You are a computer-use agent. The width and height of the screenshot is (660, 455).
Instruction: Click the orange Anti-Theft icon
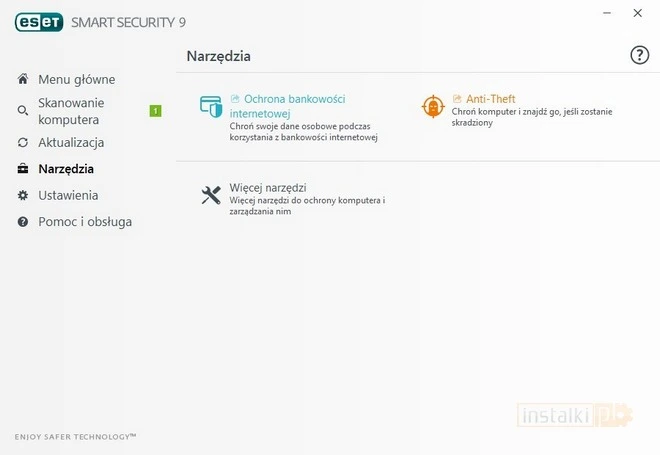433,106
